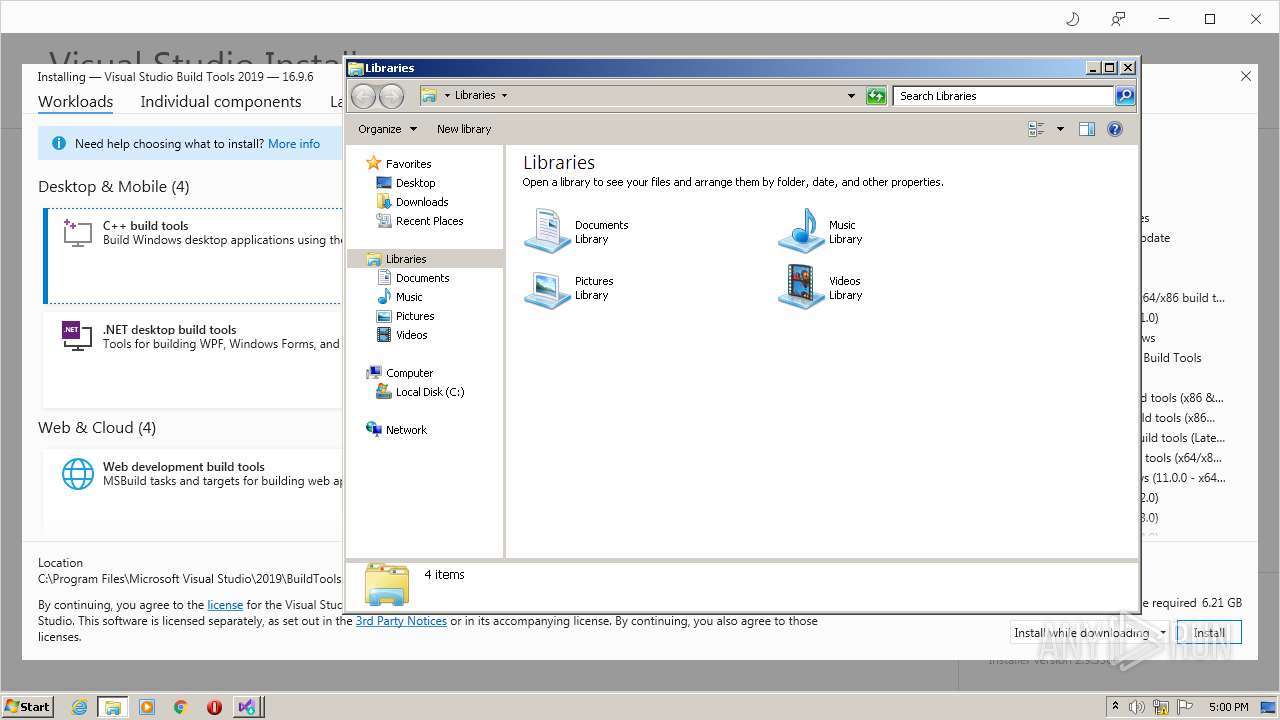Click the volume icon in system tray
Image resolution: width=1280 pixels, height=720 pixels.
coord(1137,707)
